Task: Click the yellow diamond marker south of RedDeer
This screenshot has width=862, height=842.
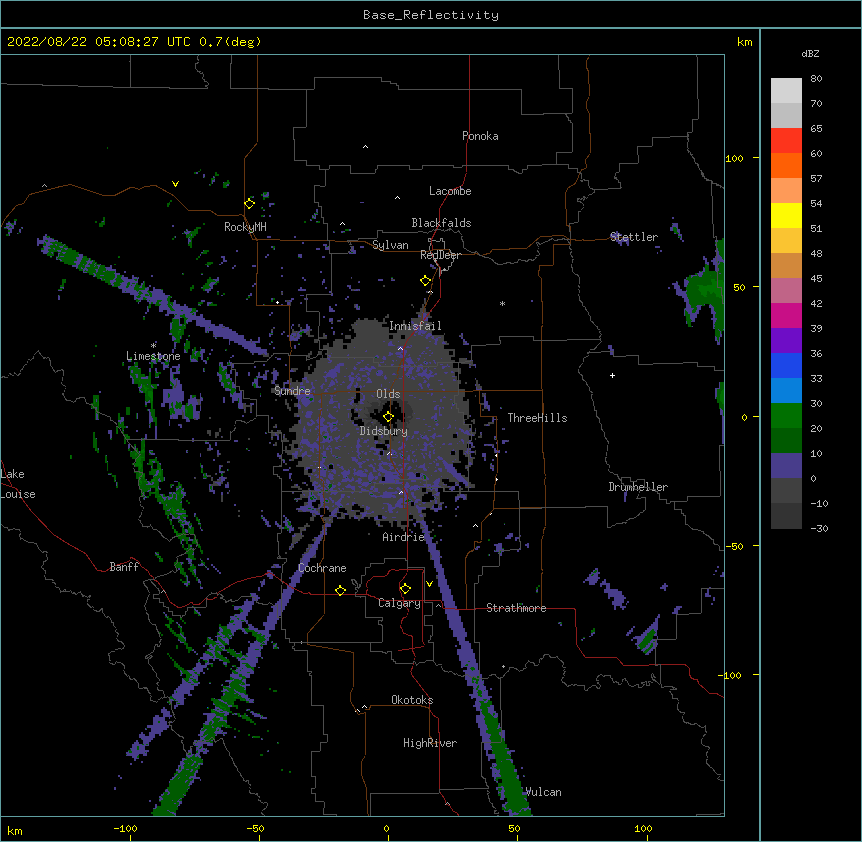Action: (426, 281)
